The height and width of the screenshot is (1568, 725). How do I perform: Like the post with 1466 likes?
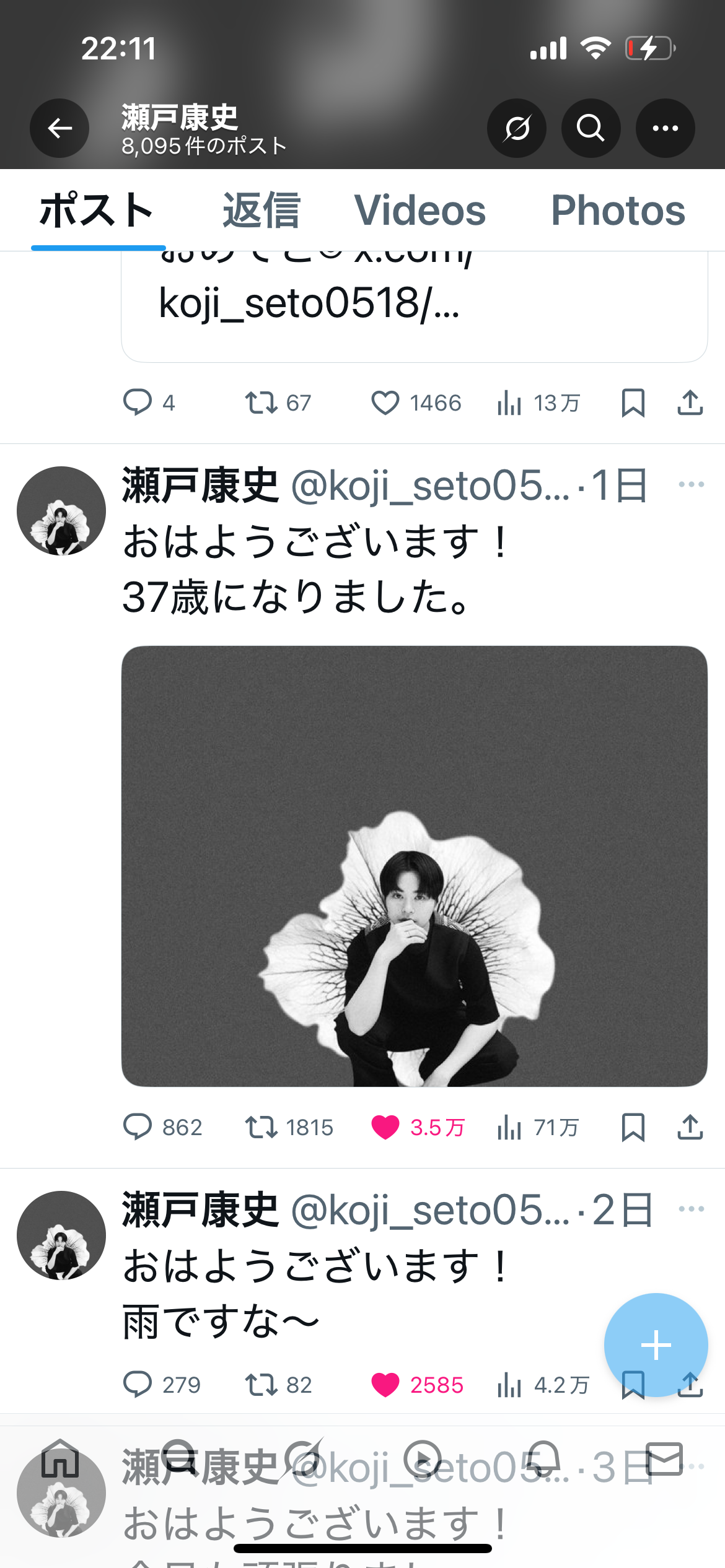(x=385, y=403)
